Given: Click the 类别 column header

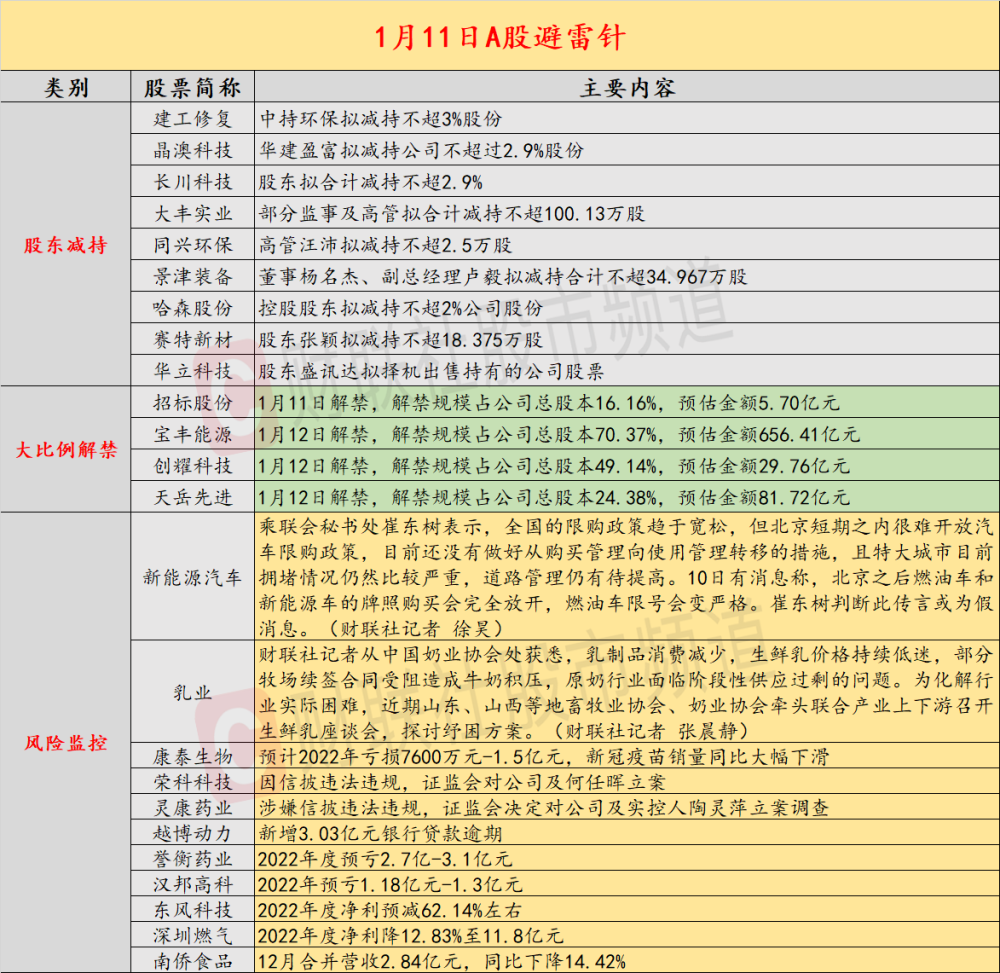Looking at the screenshot, I should pos(66,87).
